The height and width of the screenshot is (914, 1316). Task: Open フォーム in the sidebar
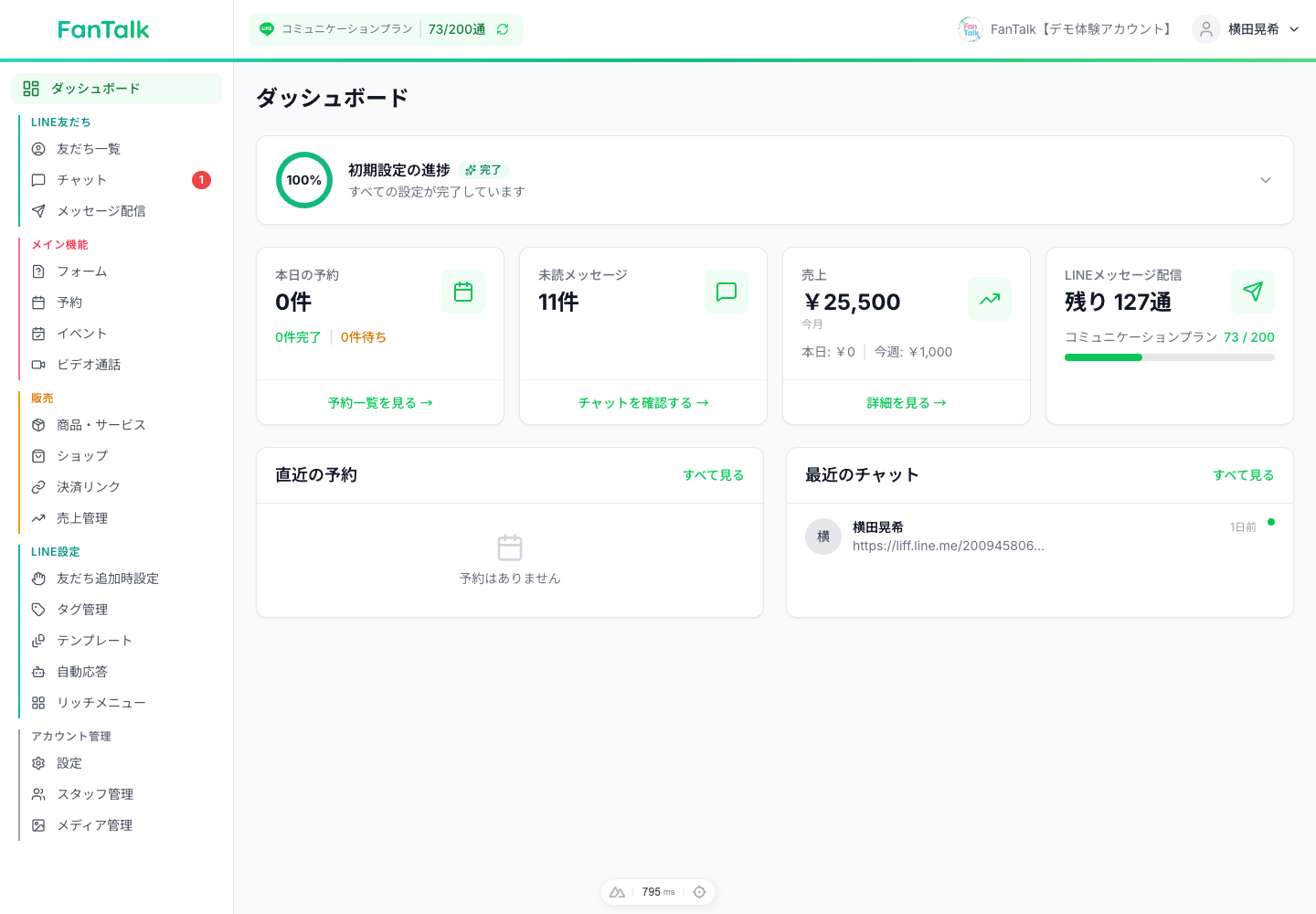[120, 271]
